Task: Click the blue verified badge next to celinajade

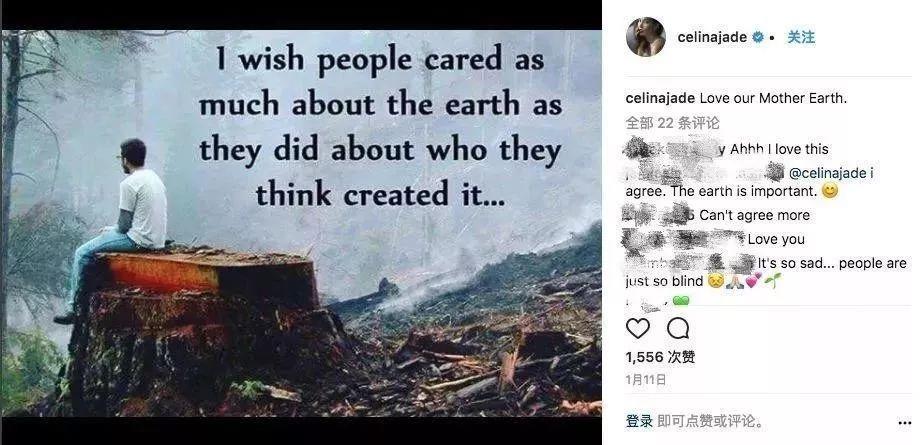Action: [758, 38]
